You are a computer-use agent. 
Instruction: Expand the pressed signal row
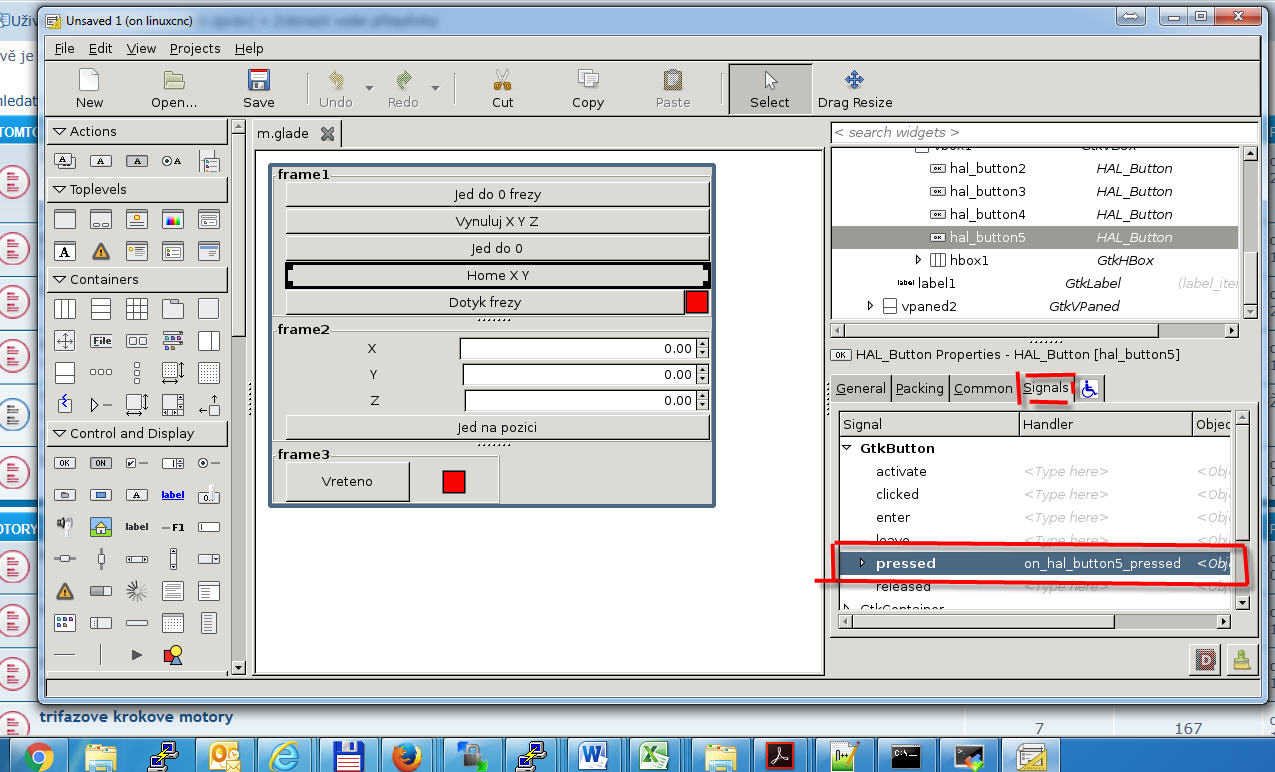[861, 563]
